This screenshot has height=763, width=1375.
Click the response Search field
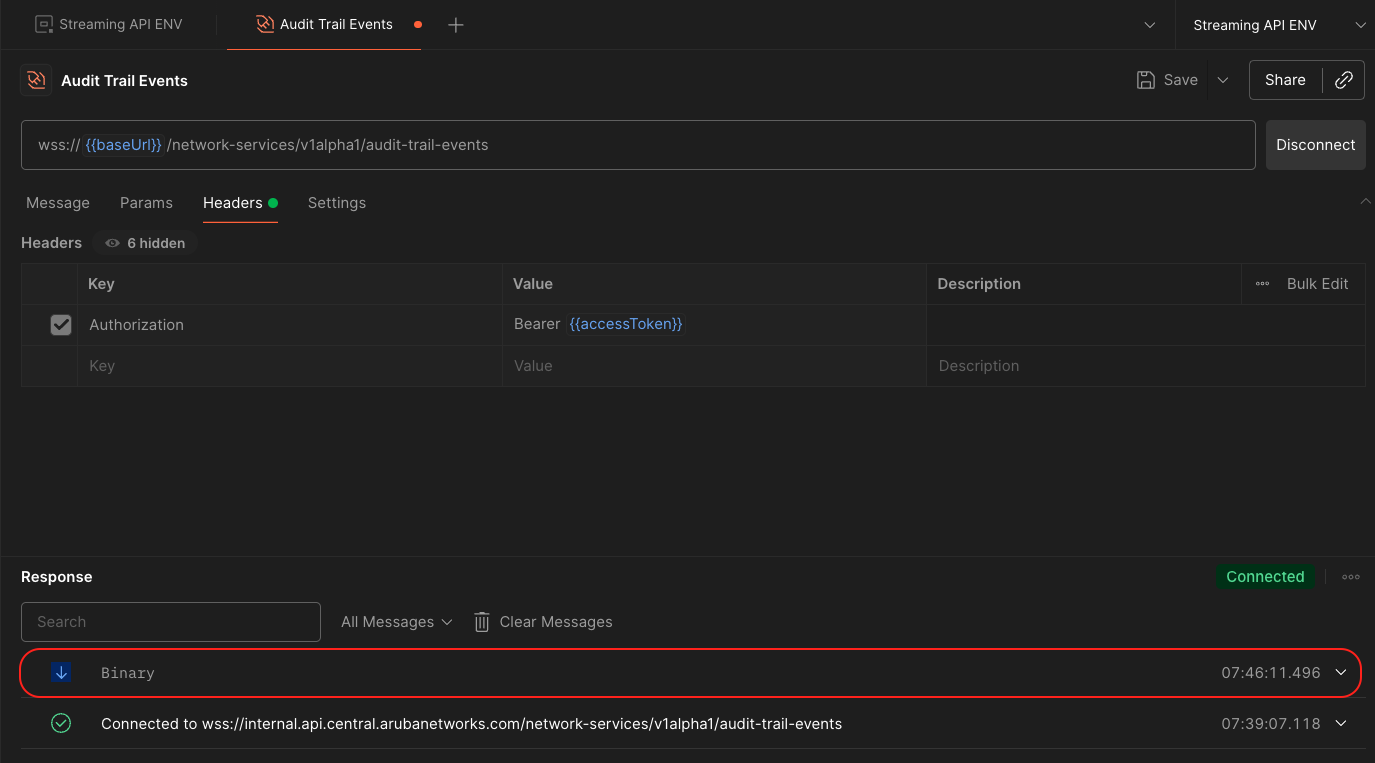(x=171, y=622)
